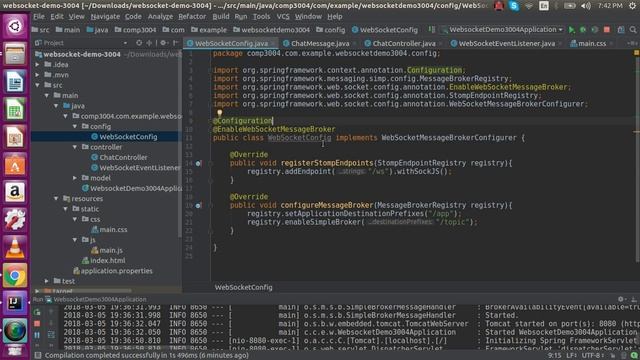Click the websocketdemo3004 breadcrumb
Screen dimensions: 640x360
click(271, 30)
